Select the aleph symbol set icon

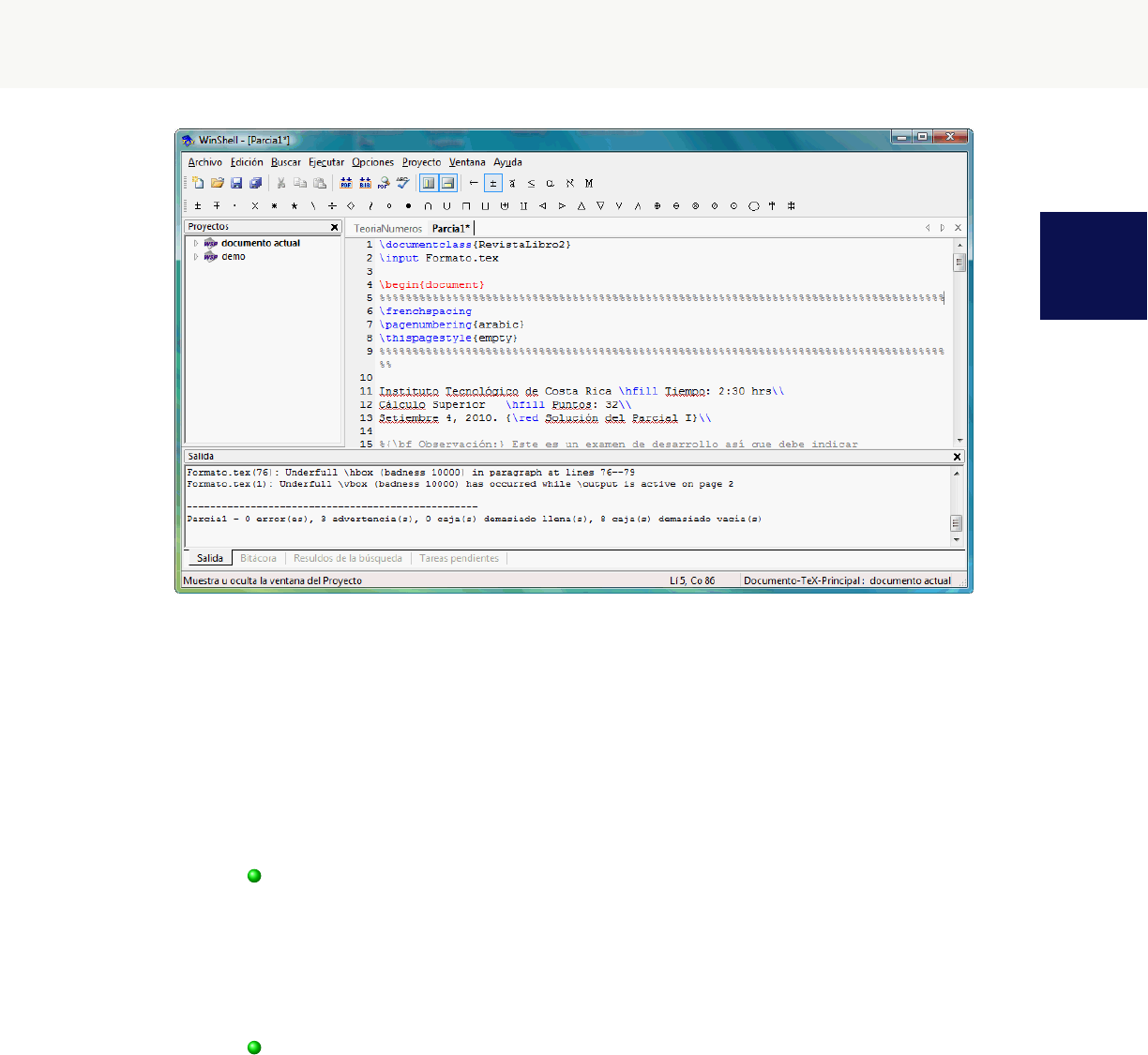click(x=569, y=183)
